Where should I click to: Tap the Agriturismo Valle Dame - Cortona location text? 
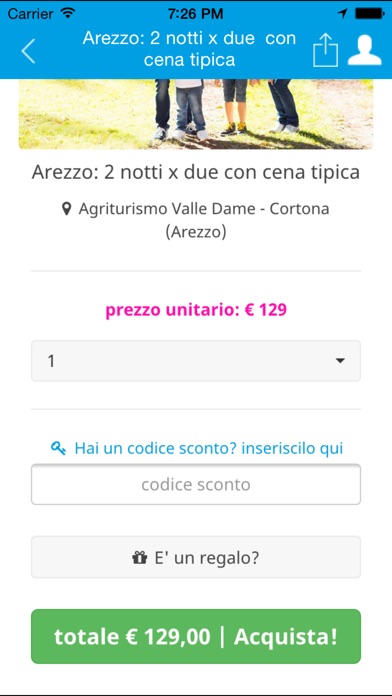pos(204,220)
